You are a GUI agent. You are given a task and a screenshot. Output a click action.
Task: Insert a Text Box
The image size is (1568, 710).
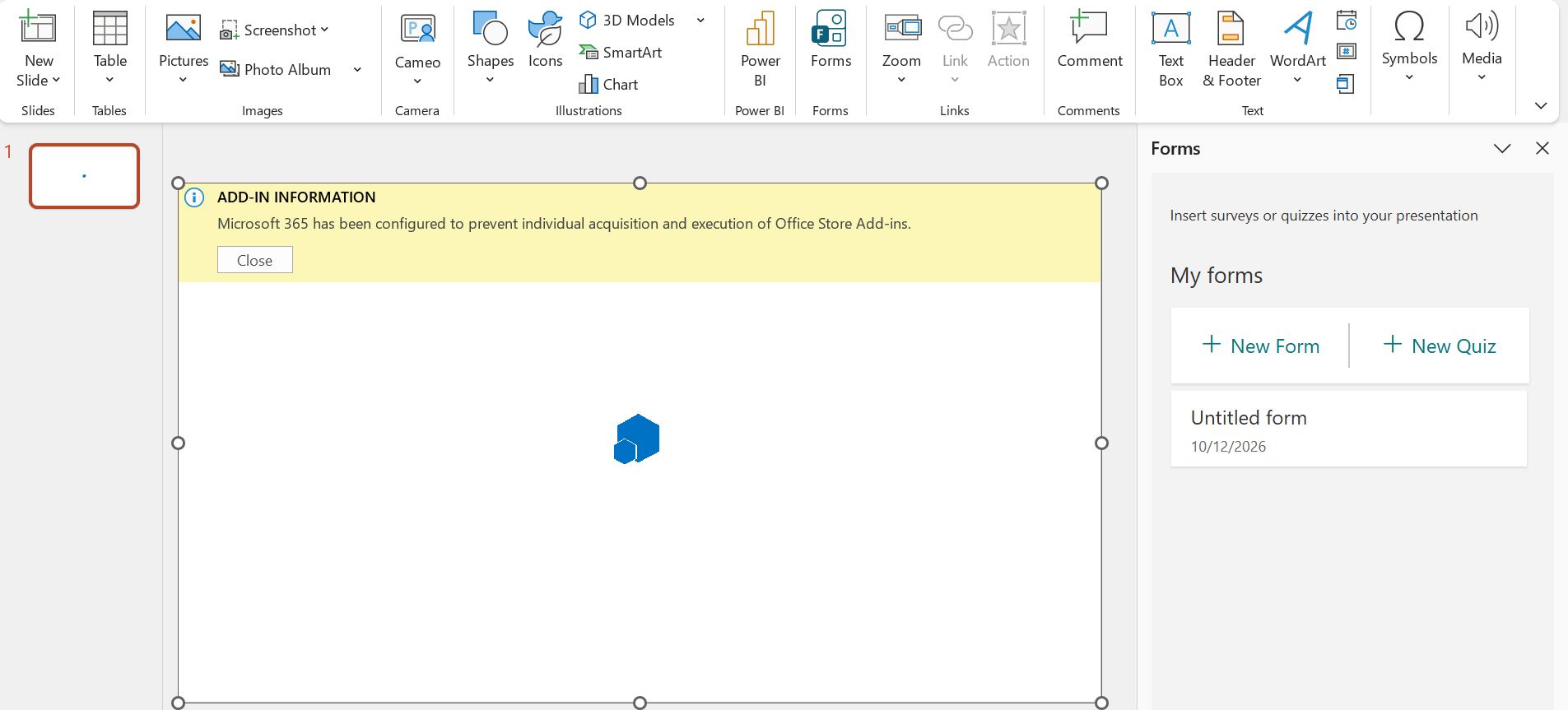pos(1170,49)
